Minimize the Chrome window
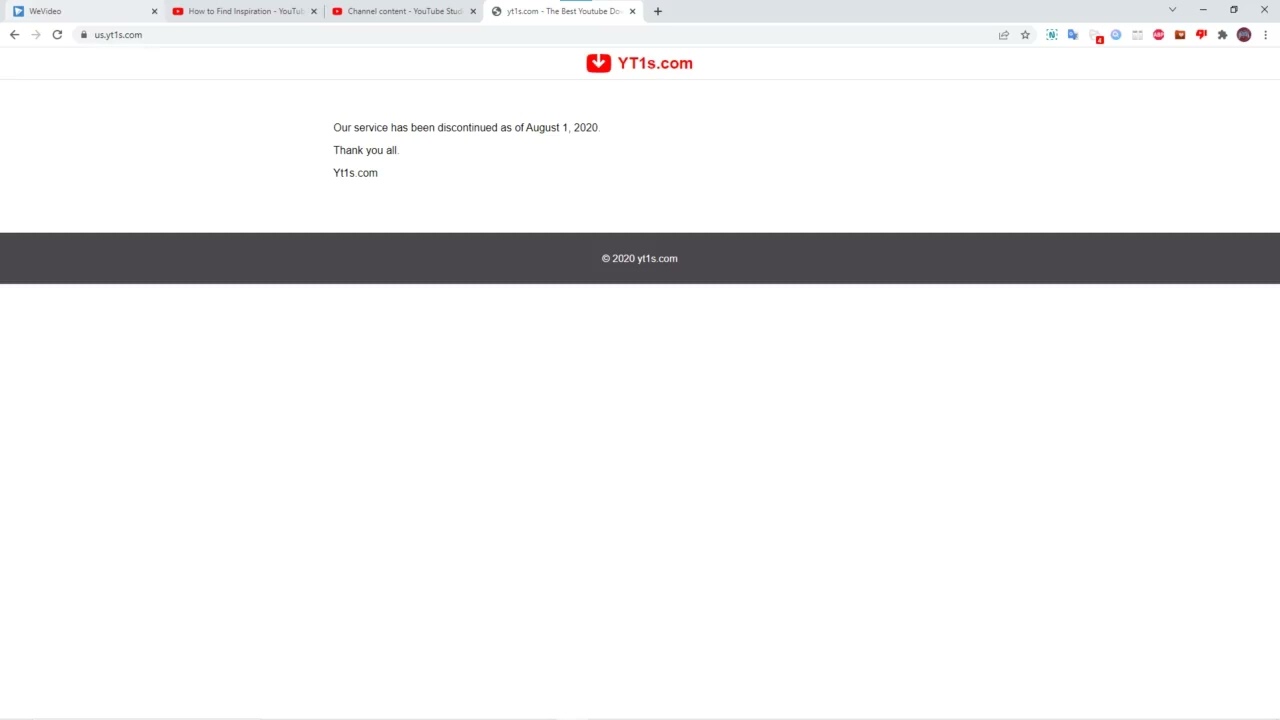 tap(1203, 10)
